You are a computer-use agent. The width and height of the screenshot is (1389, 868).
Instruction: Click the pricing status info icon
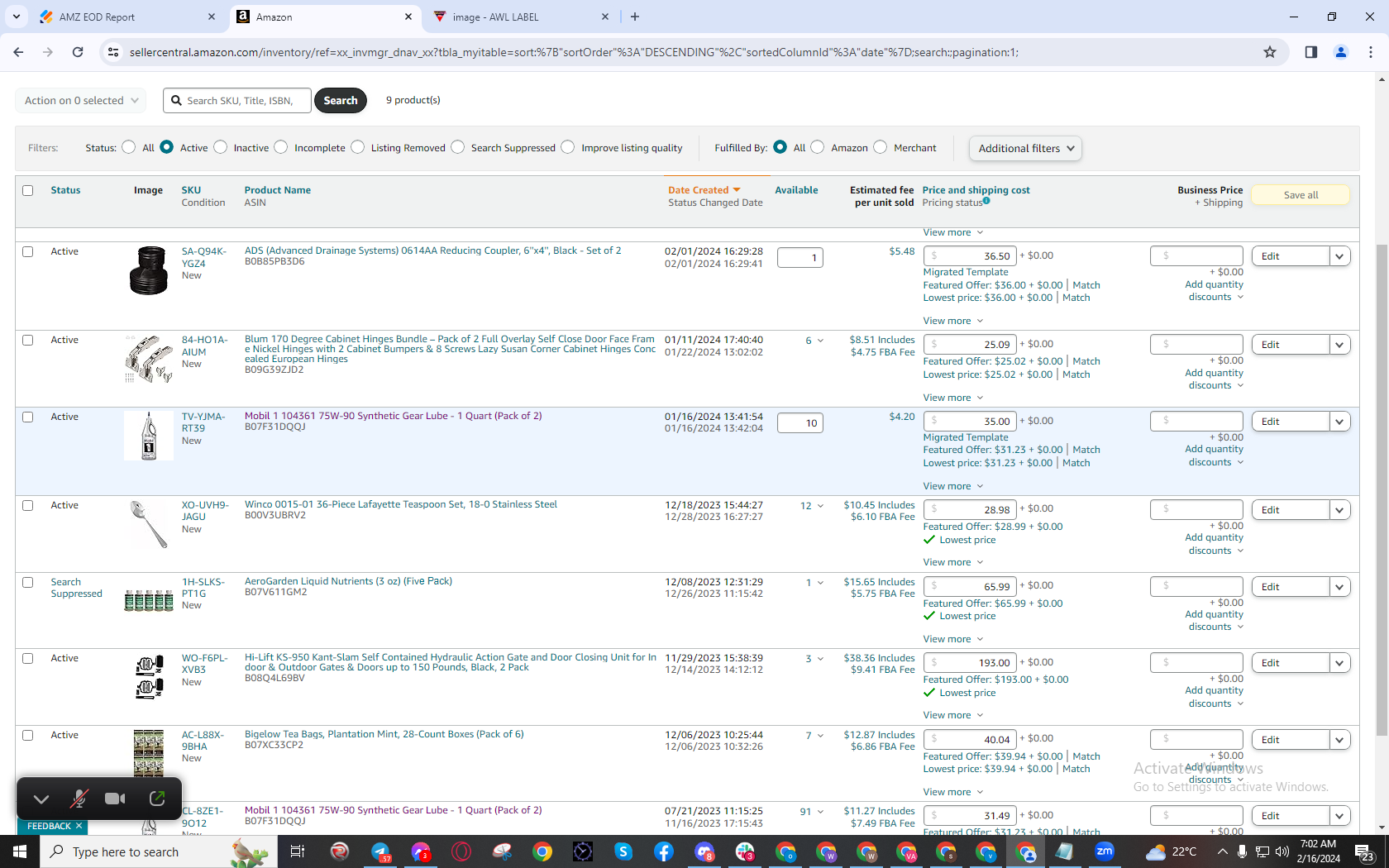[986, 201]
